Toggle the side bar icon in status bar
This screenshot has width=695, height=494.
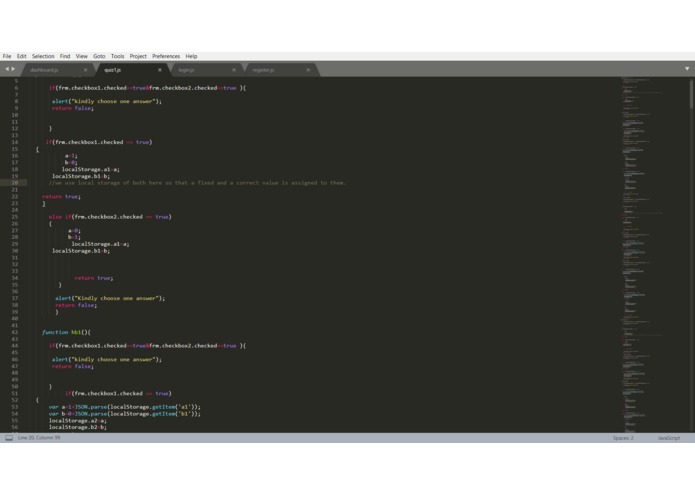click(9, 438)
